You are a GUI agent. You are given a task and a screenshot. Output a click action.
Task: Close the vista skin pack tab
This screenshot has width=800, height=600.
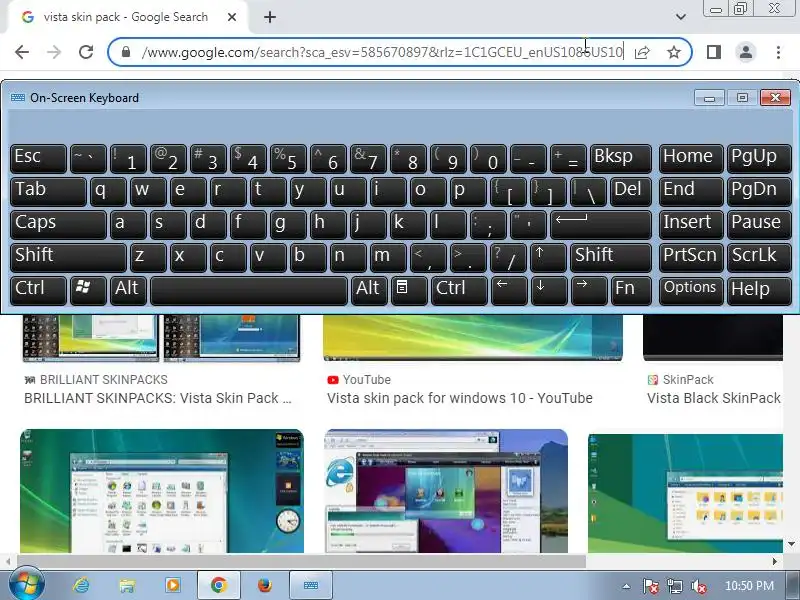(232, 17)
